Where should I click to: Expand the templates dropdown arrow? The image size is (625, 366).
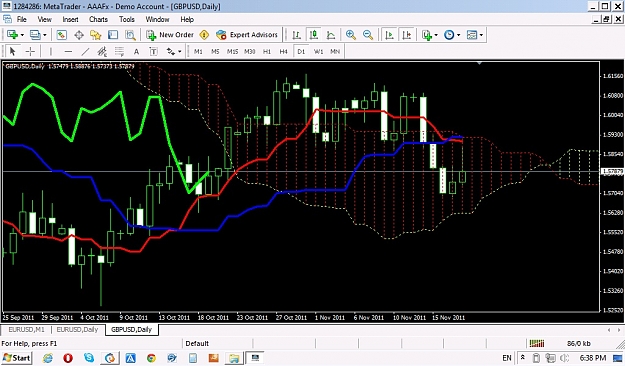click(x=482, y=35)
